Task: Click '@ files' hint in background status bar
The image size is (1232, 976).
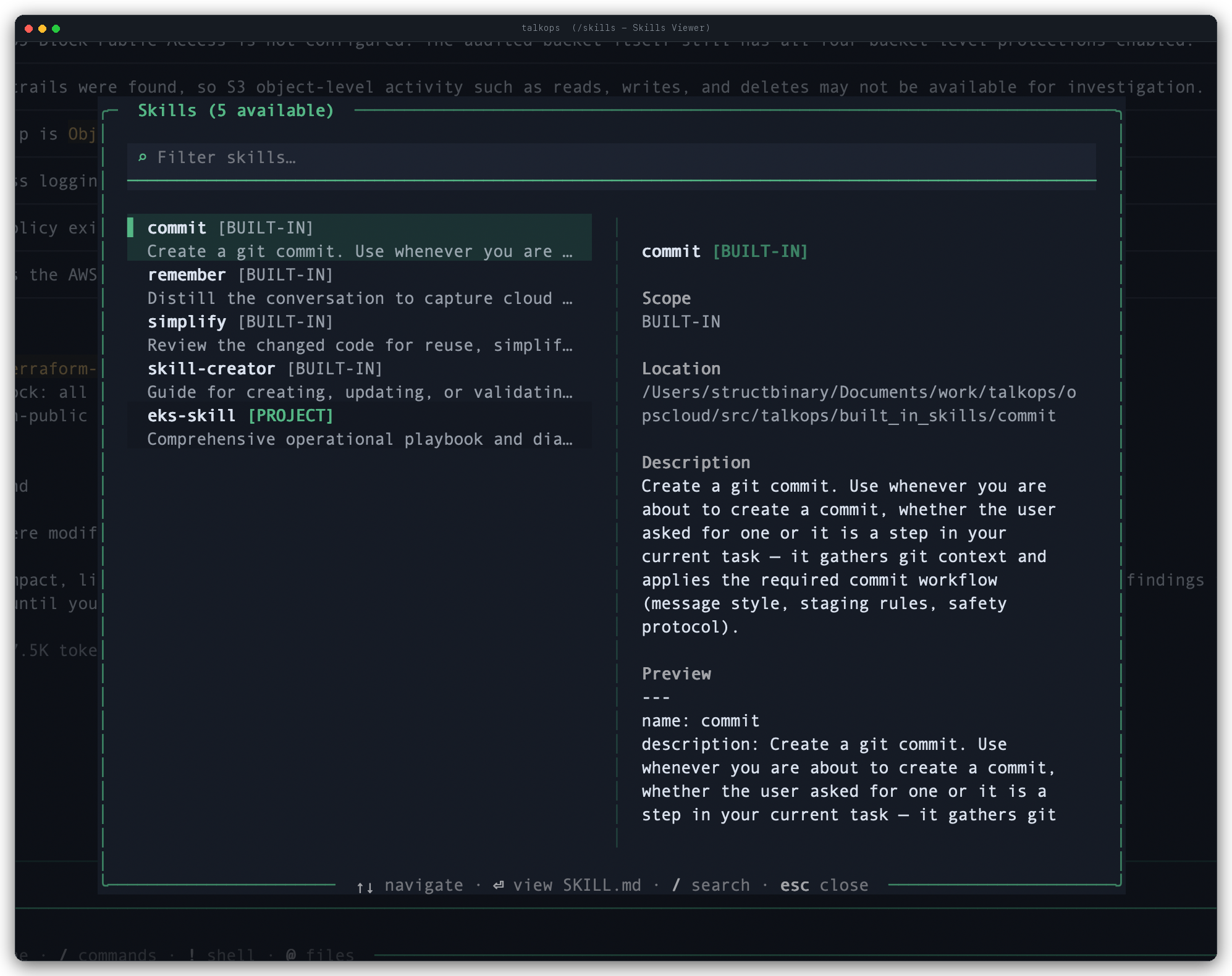Action: [320, 954]
